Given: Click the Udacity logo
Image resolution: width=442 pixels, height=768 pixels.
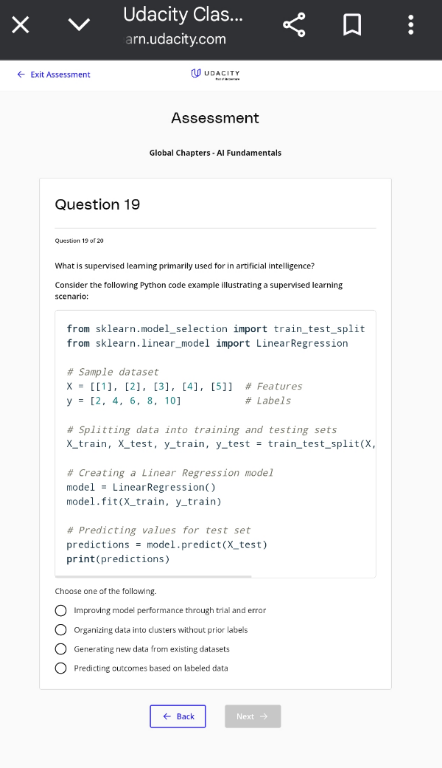Looking at the screenshot, I should [x=215, y=74].
